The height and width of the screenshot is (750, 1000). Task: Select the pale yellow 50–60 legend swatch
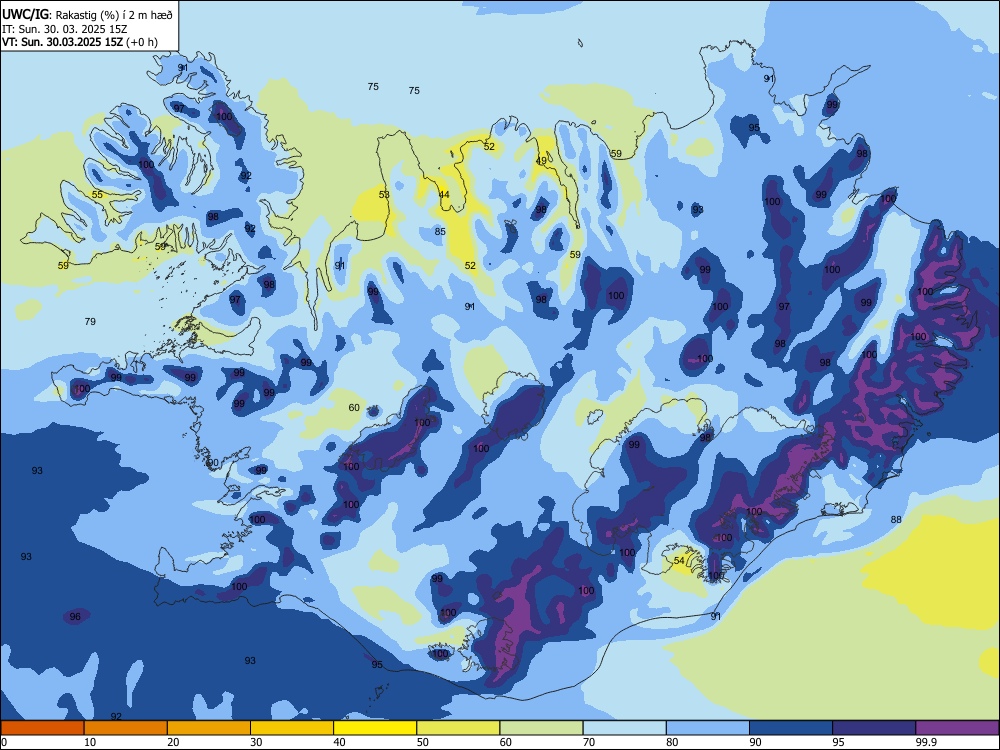(458, 728)
